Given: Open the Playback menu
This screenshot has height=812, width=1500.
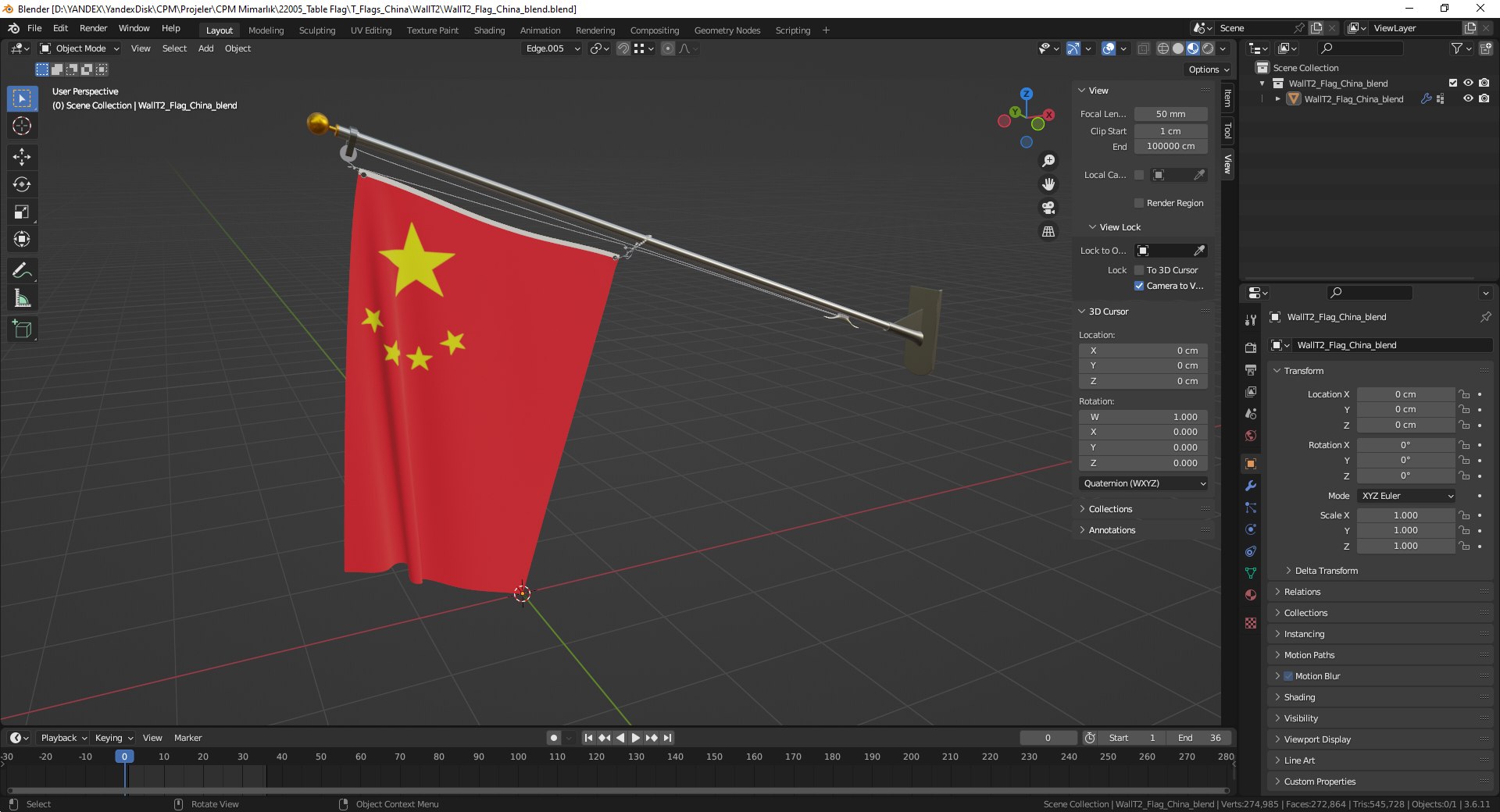Looking at the screenshot, I should point(63,738).
